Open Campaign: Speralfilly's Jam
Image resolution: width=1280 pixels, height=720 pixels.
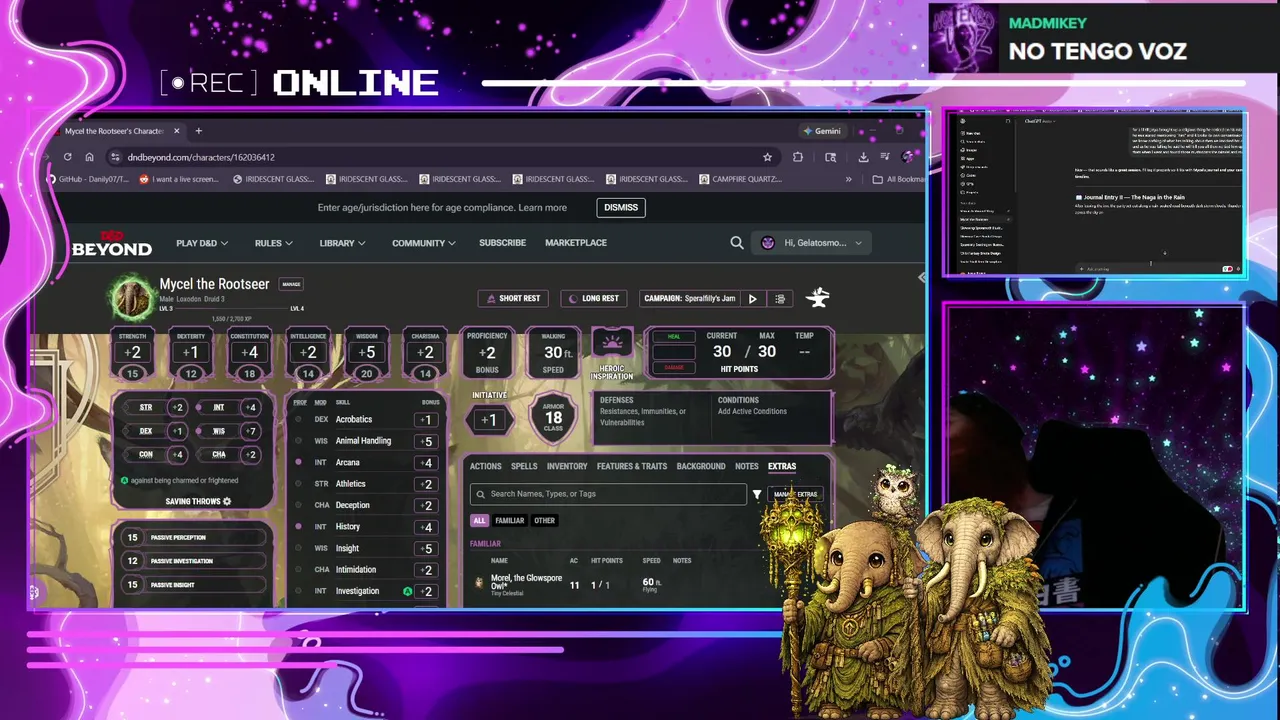(x=690, y=298)
